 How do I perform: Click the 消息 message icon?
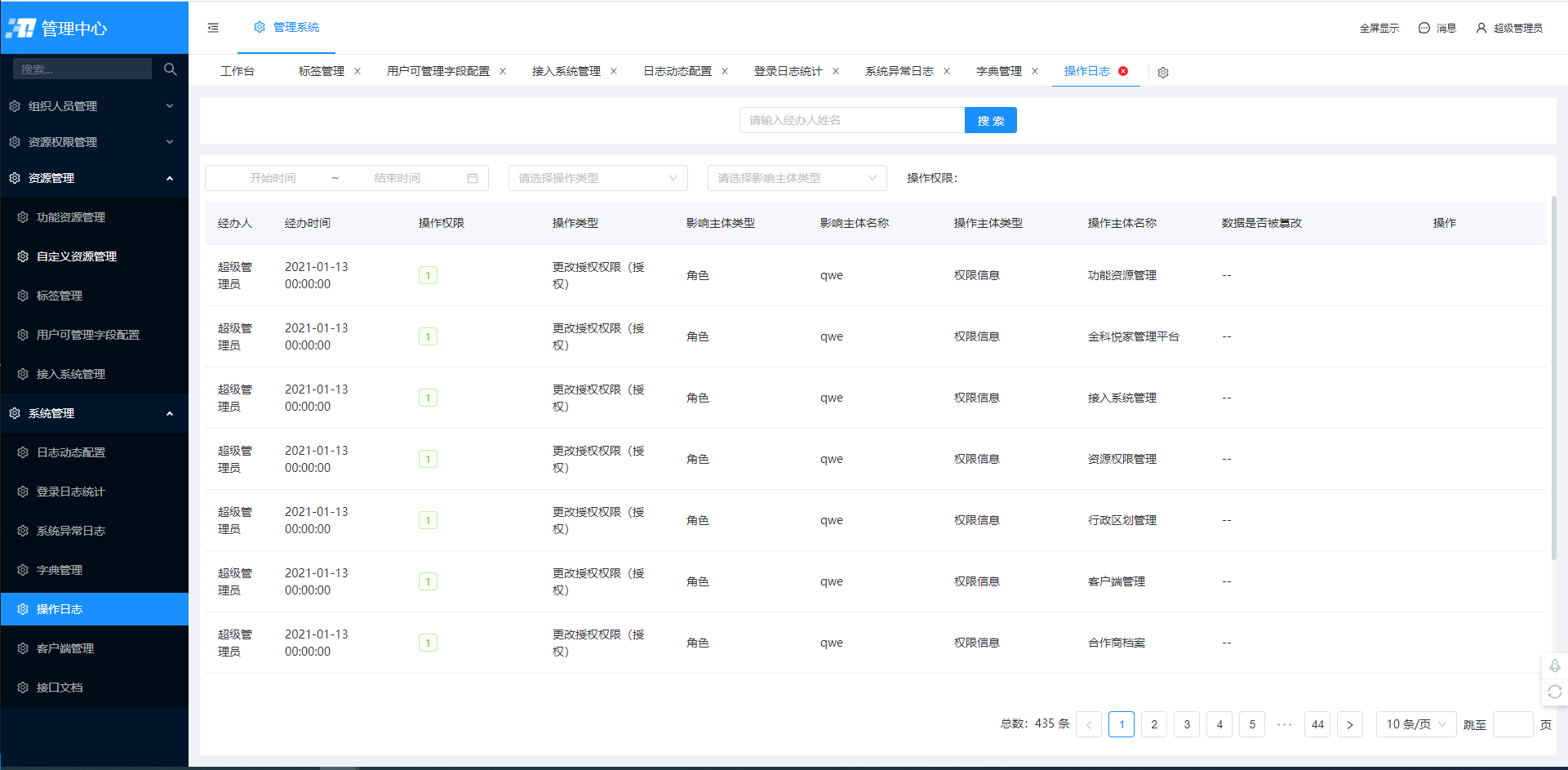[x=1424, y=28]
